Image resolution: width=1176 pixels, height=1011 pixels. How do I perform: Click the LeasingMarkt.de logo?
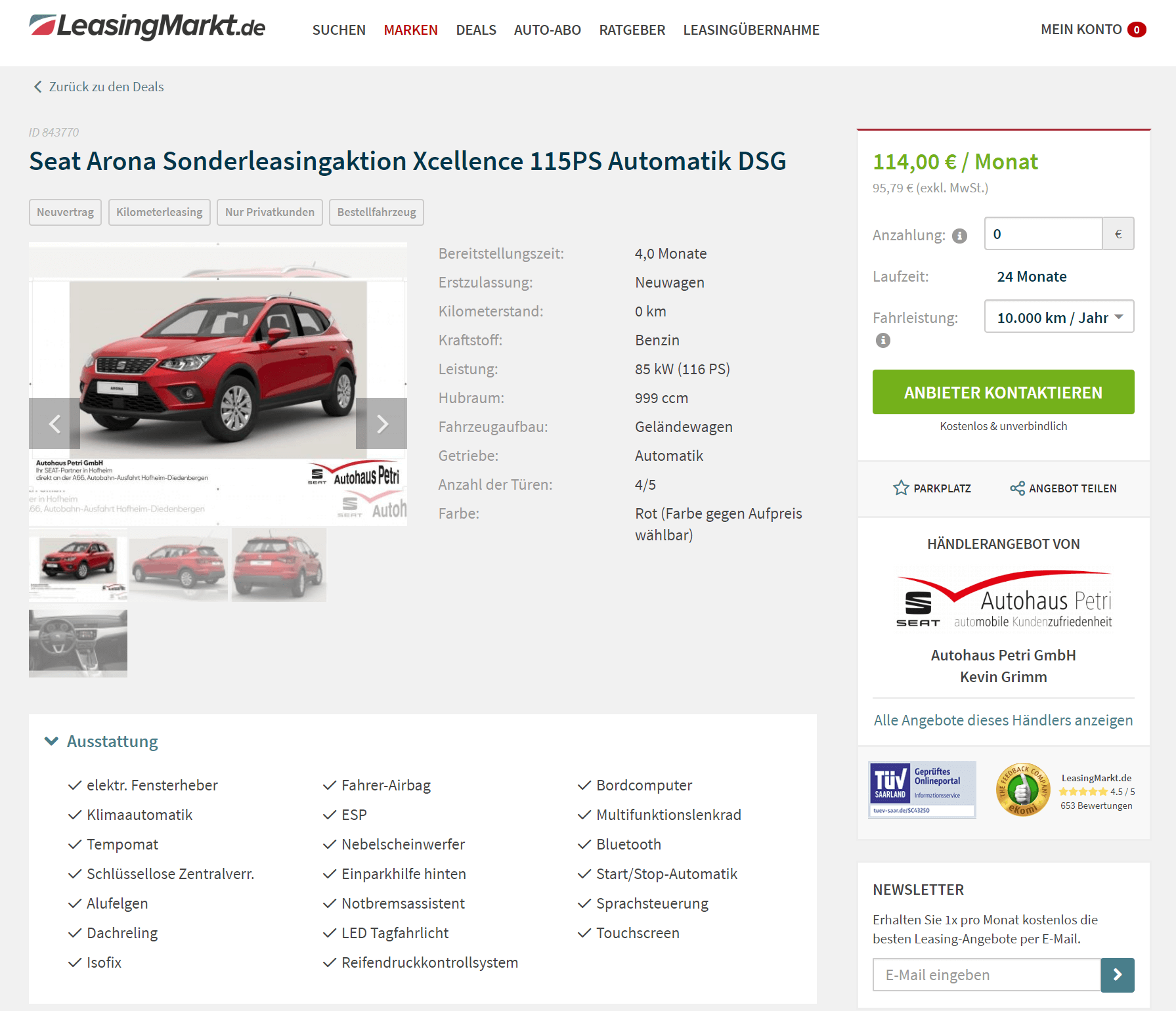click(147, 26)
